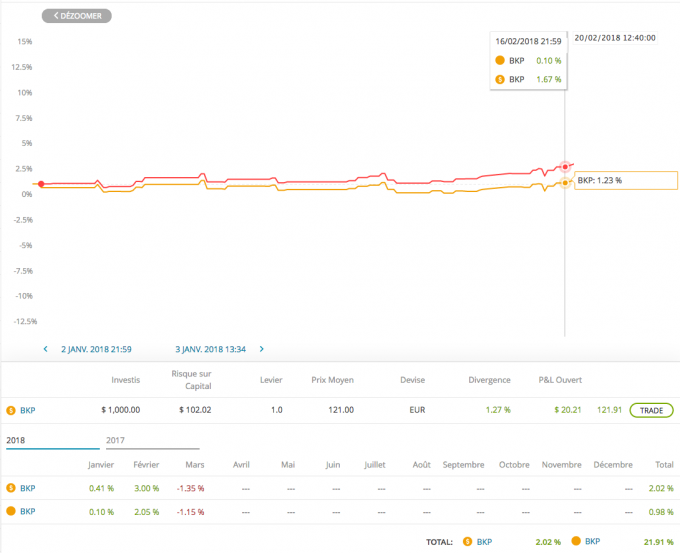This screenshot has width=680, height=553.
Task: Click the red line marker at cursor
Action: point(565,167)
